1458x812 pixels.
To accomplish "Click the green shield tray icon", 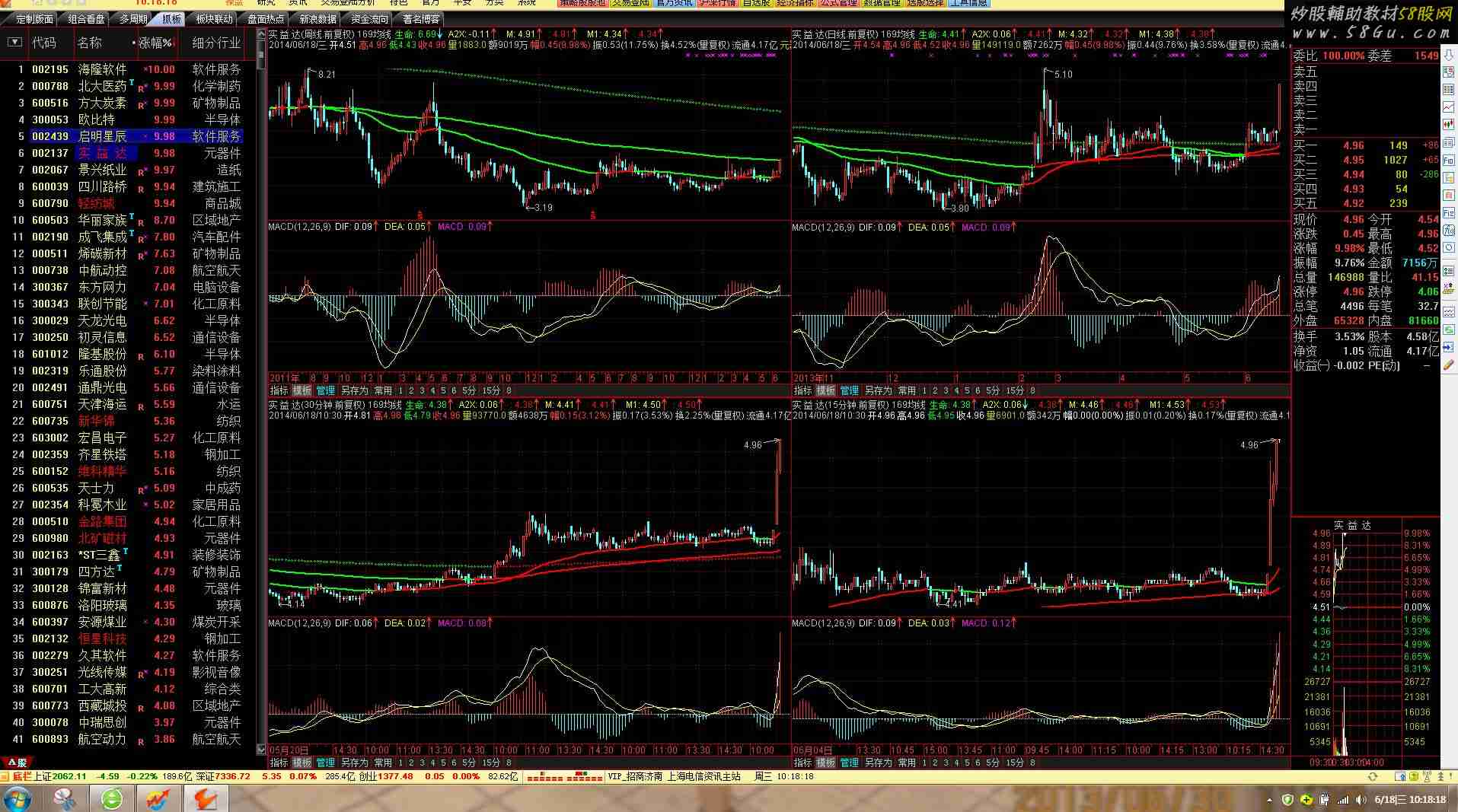I will tap(1287, 800).
